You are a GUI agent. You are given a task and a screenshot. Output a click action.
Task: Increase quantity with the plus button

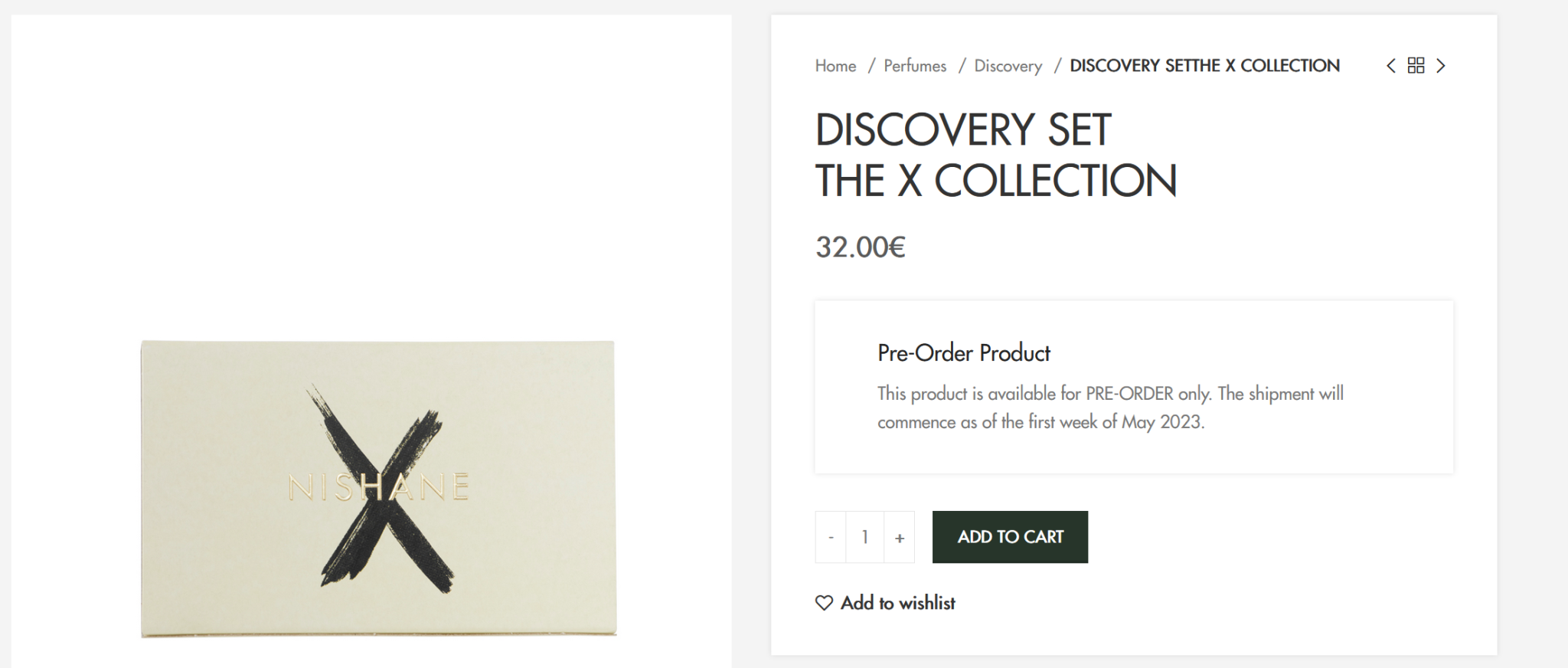click(x=900, y=538)
